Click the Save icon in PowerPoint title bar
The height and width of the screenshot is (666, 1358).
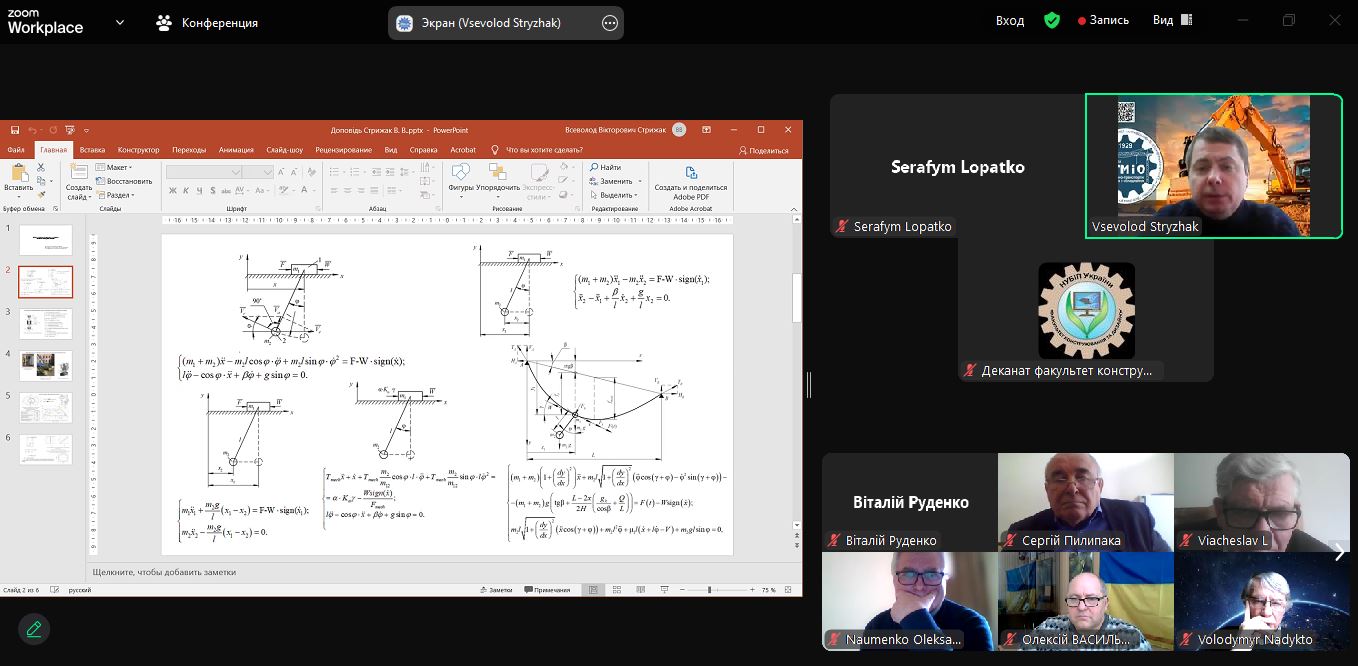15,130
